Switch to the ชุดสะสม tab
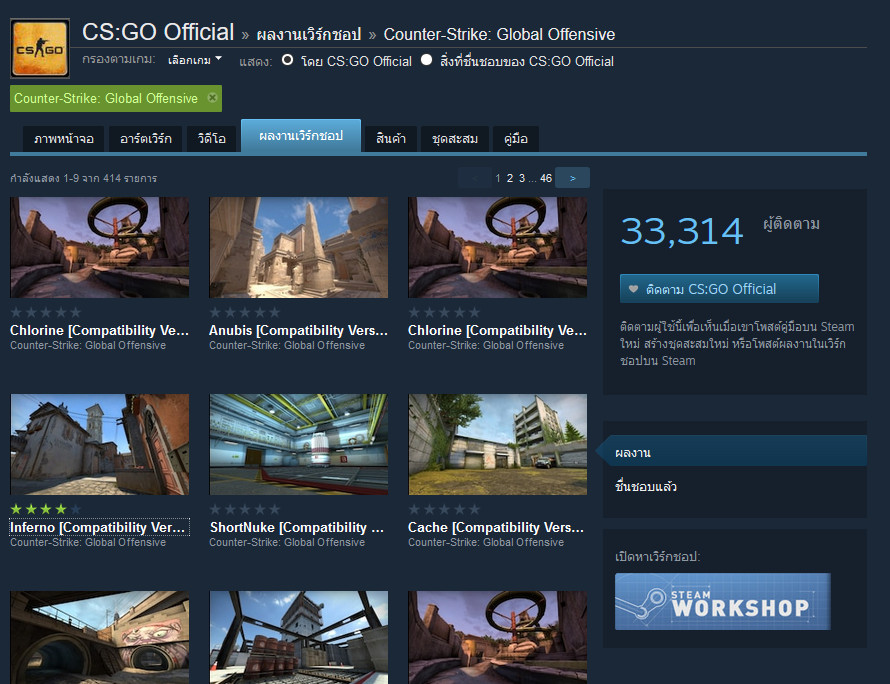 pyautogui.click(x=455, y=139)
